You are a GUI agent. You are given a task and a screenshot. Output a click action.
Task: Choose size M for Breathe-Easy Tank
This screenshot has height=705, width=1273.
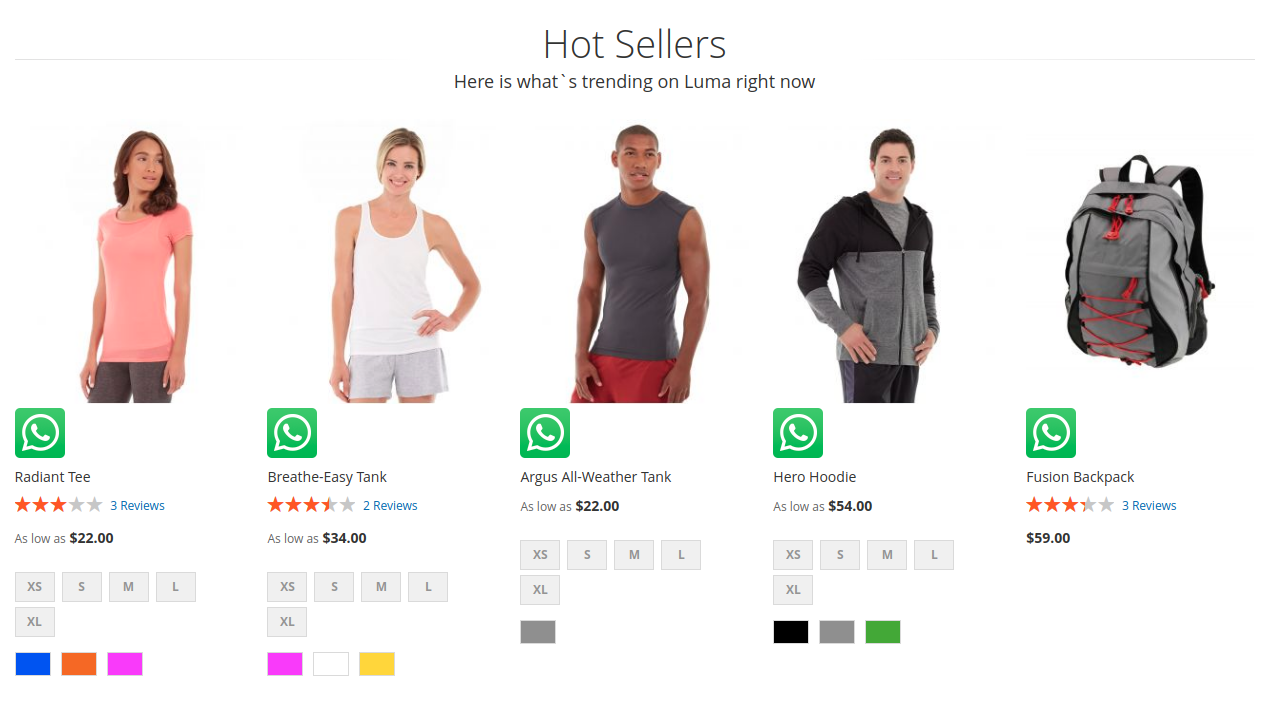tap(381, 587)
